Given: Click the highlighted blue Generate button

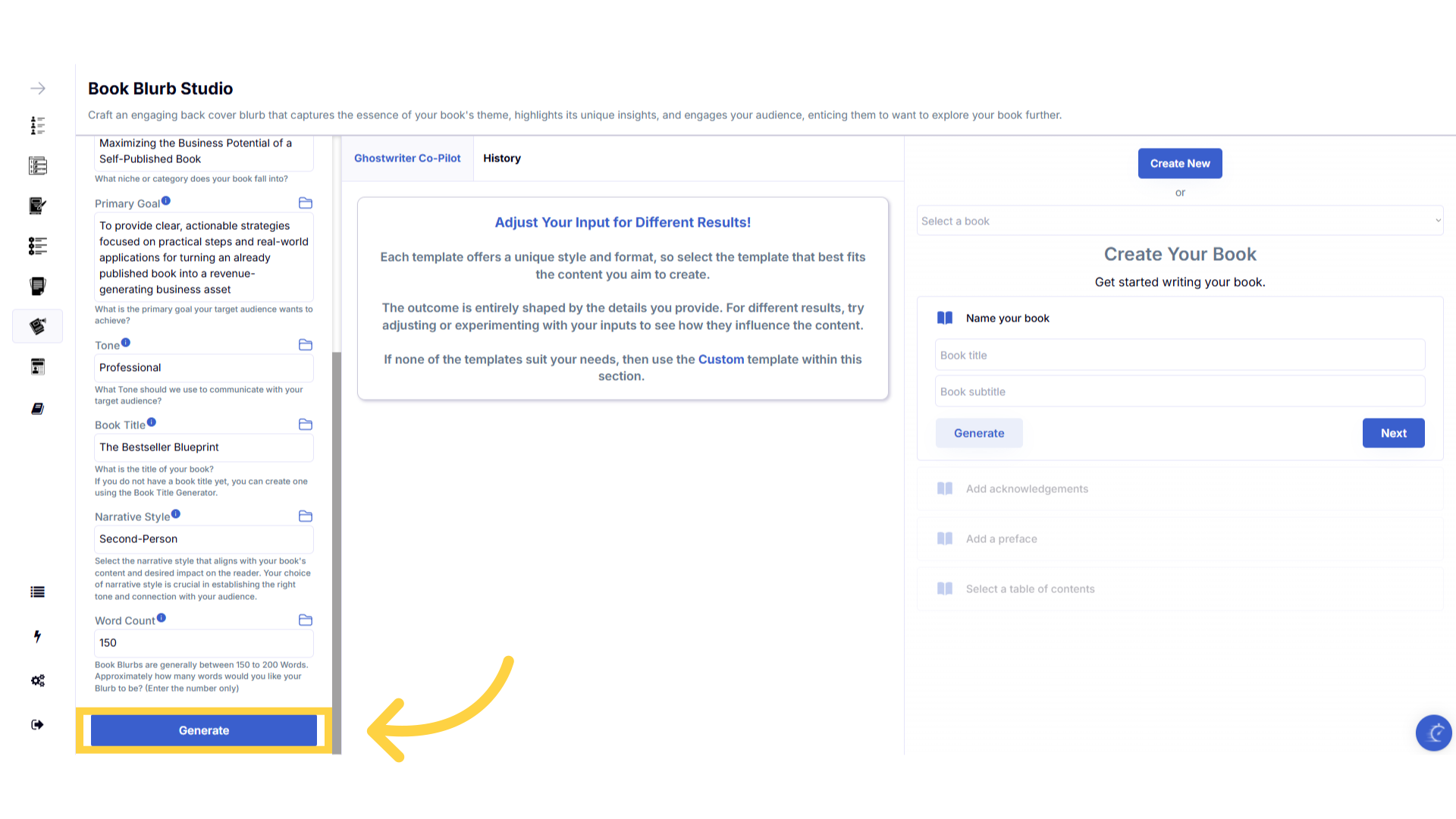Looking at the screenshot, I should 204,730.
